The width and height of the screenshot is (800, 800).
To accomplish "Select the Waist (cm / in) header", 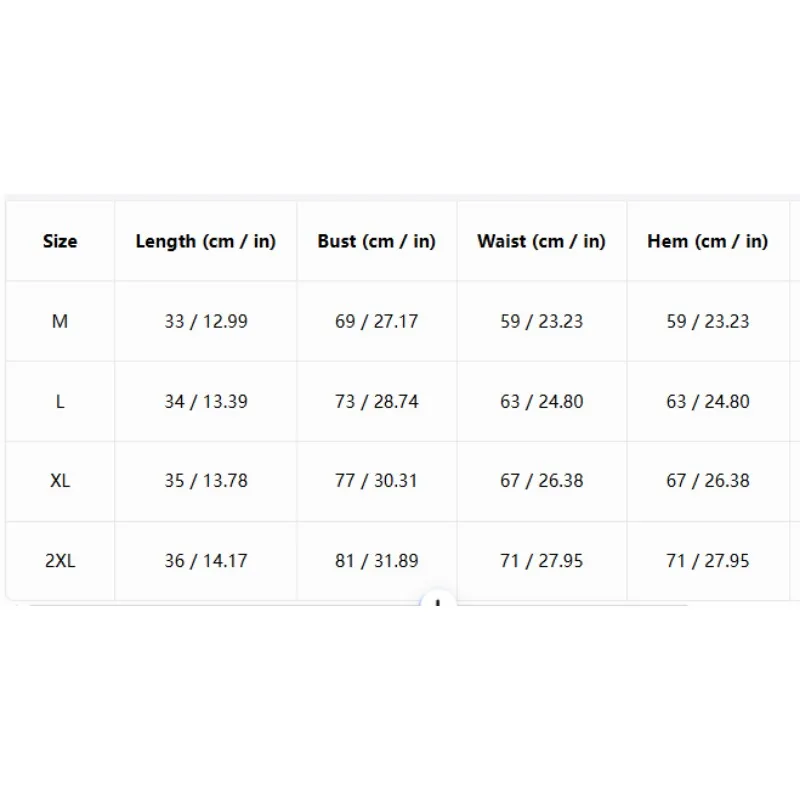I will tap(542, 241).
